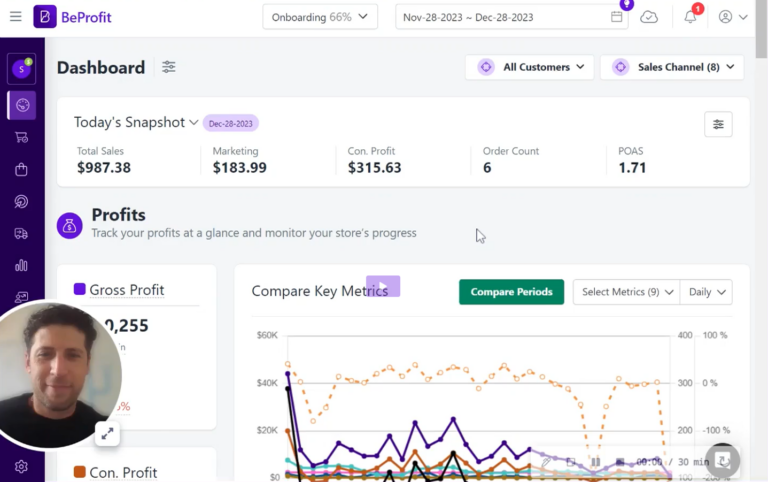Open the user account menu
Viewport: 768px width, 482px height.
[733, 17]
